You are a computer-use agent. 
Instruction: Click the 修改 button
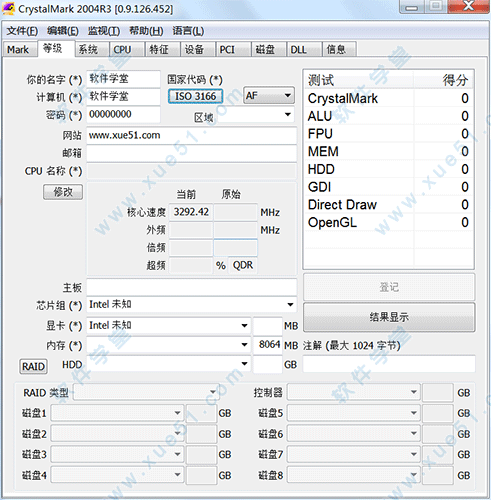point(63,192)
